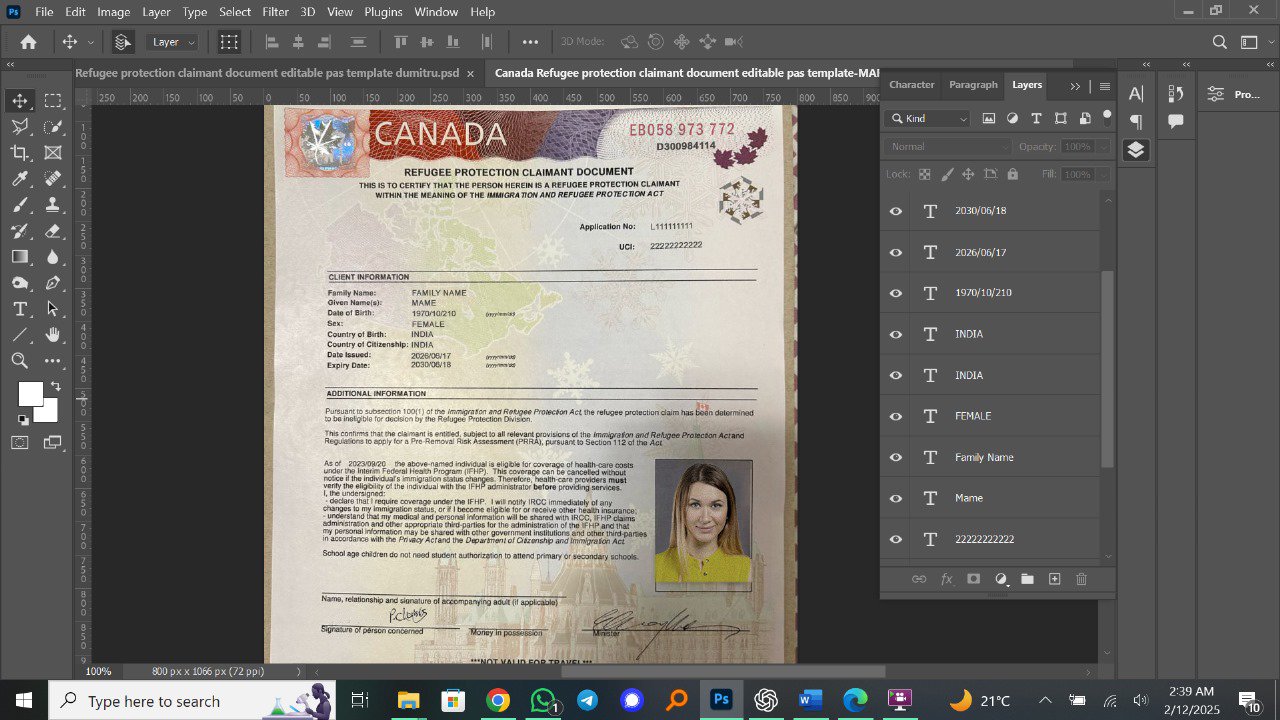Toggle layer filtering switch on or off
The width and height of the screenshot is (1280, 720).
coord(1107,116)
